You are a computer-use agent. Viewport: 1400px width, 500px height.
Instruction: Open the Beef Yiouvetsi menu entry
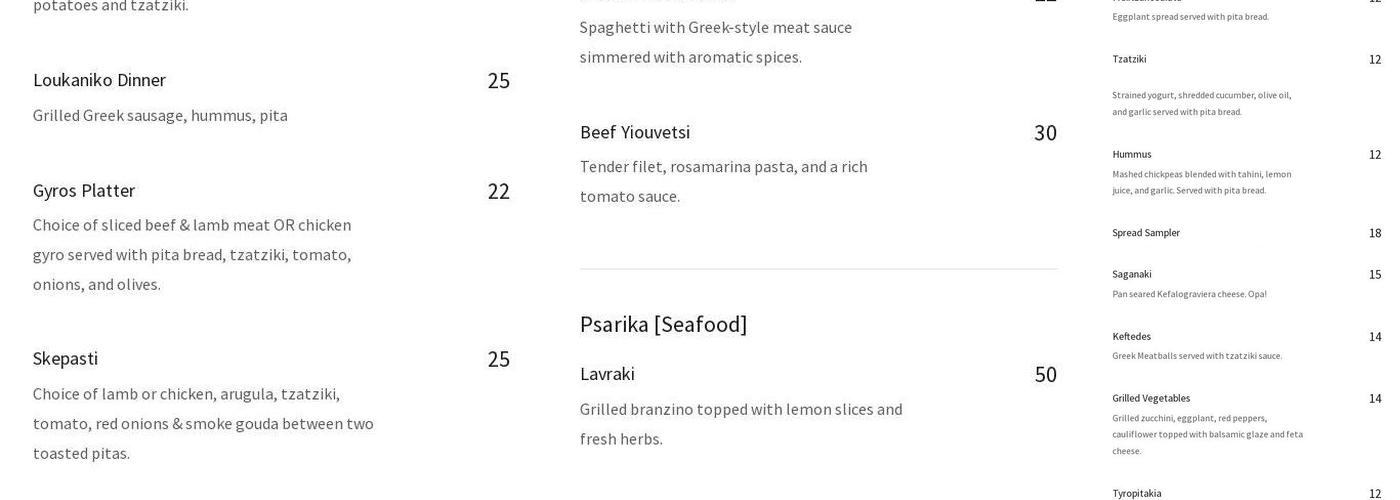point(635,133)
